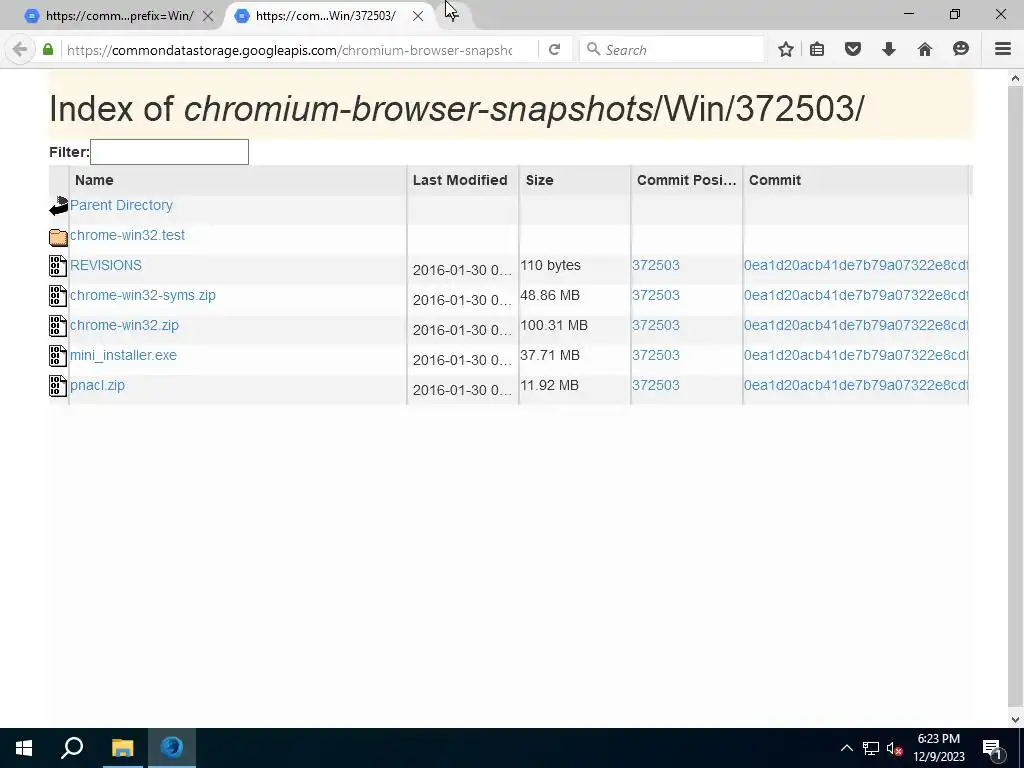Screen dimensions: 1024x768
Task: Click the 100.31 MB size cell
Action: pos(554,325)
